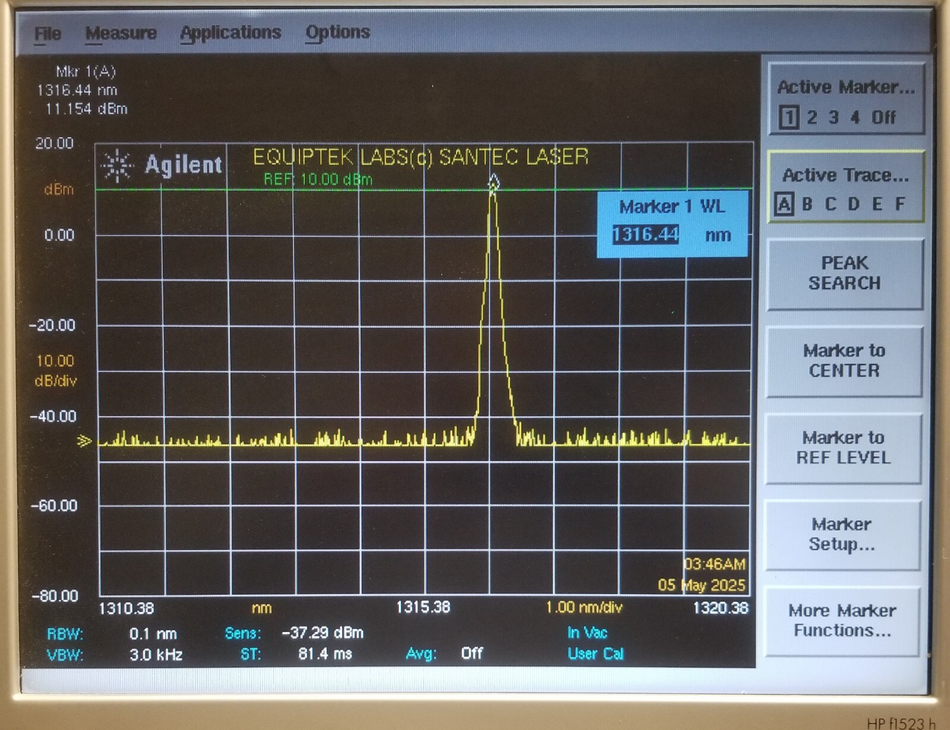The image size is (950, 730).
Task: Click the stop wavelength 1320.38
Action: click(x=720, y=608)
